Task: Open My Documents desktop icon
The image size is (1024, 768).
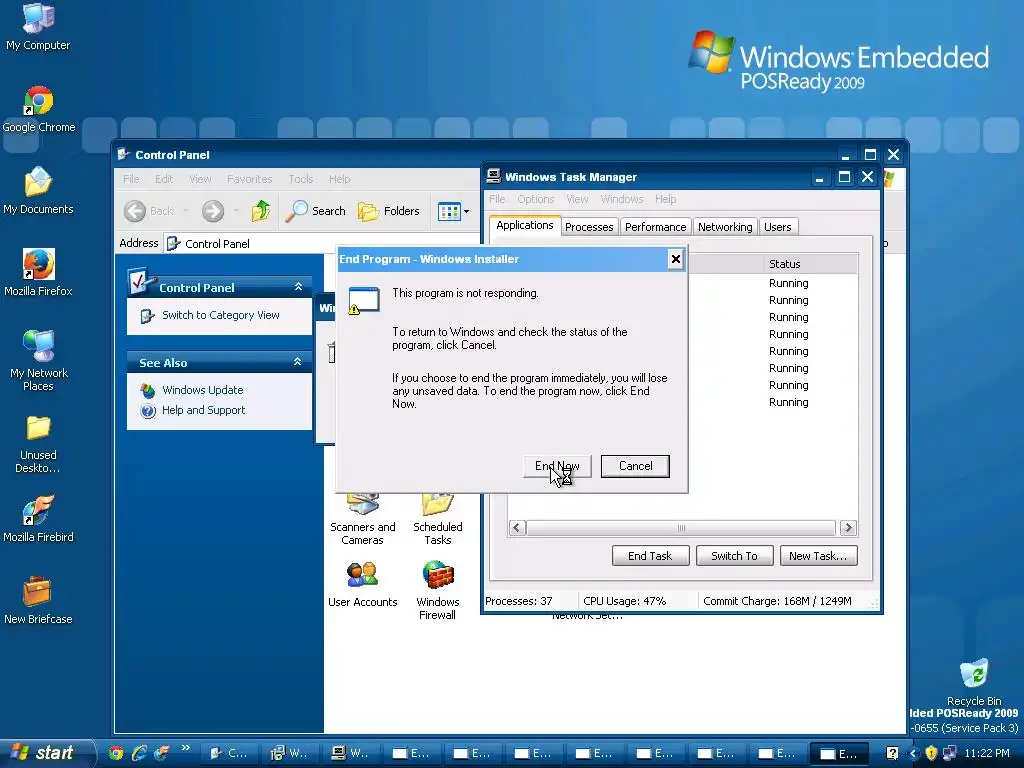Action: click(38, 191)
